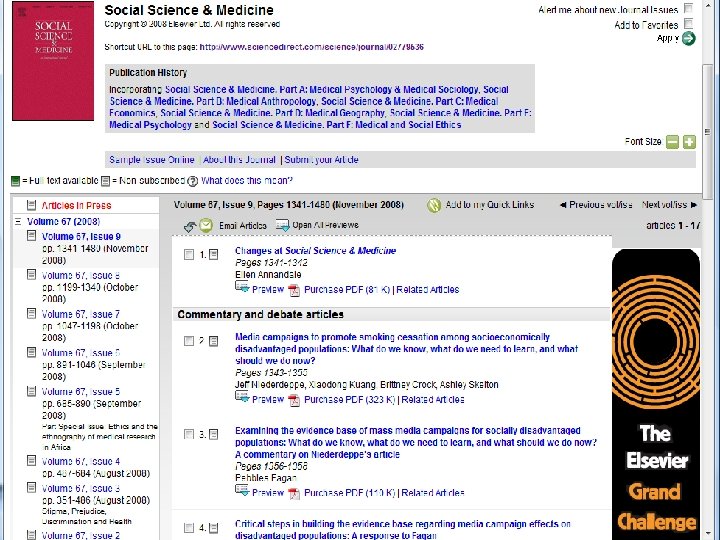Click document icon next to Volume 67, Issue 9
The height and width of the screenshot is (540, 720).
(x=31, y=236)
